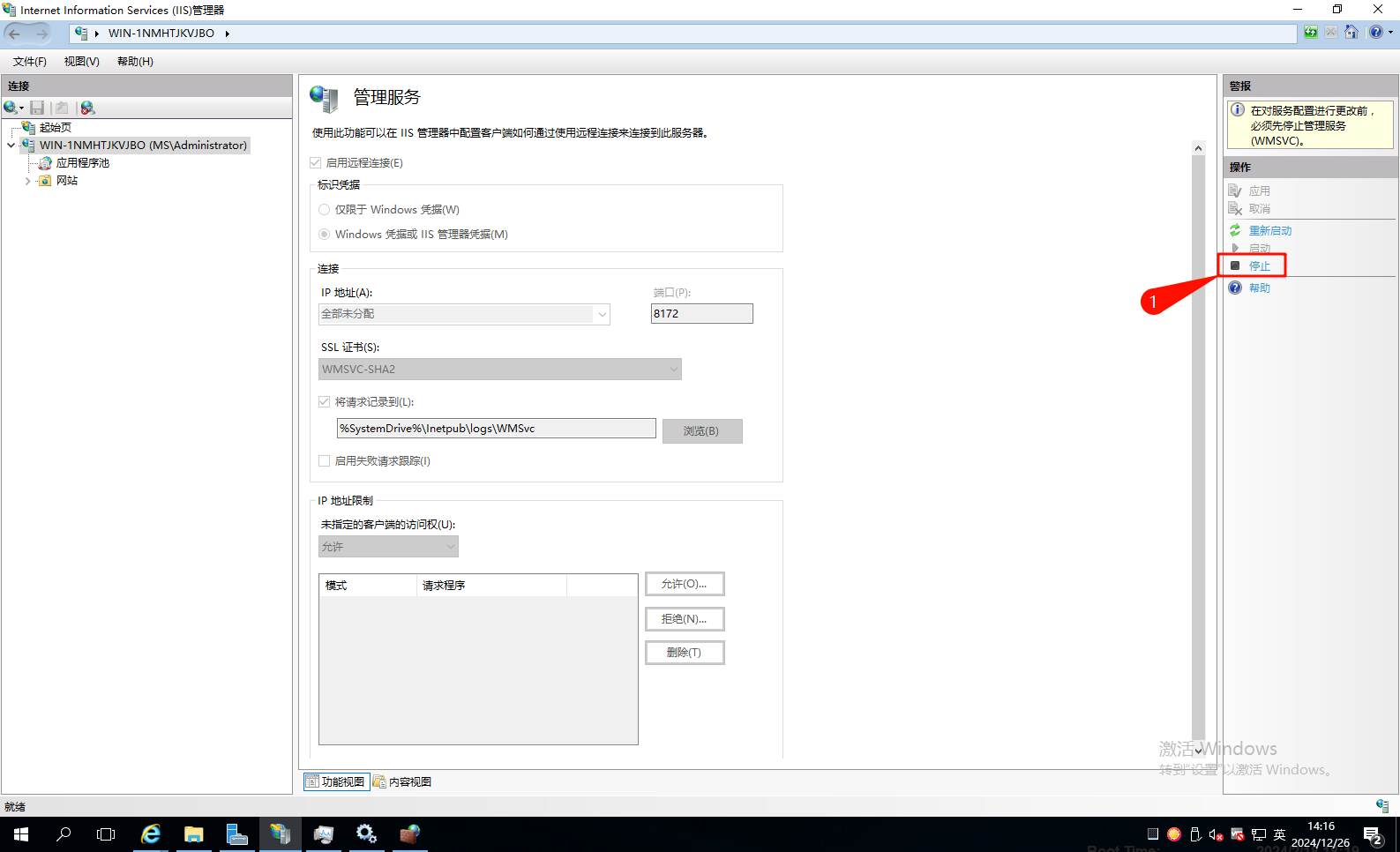
Task: Click the Stop (停止) service icon
Action: (x=1235, y=265)
